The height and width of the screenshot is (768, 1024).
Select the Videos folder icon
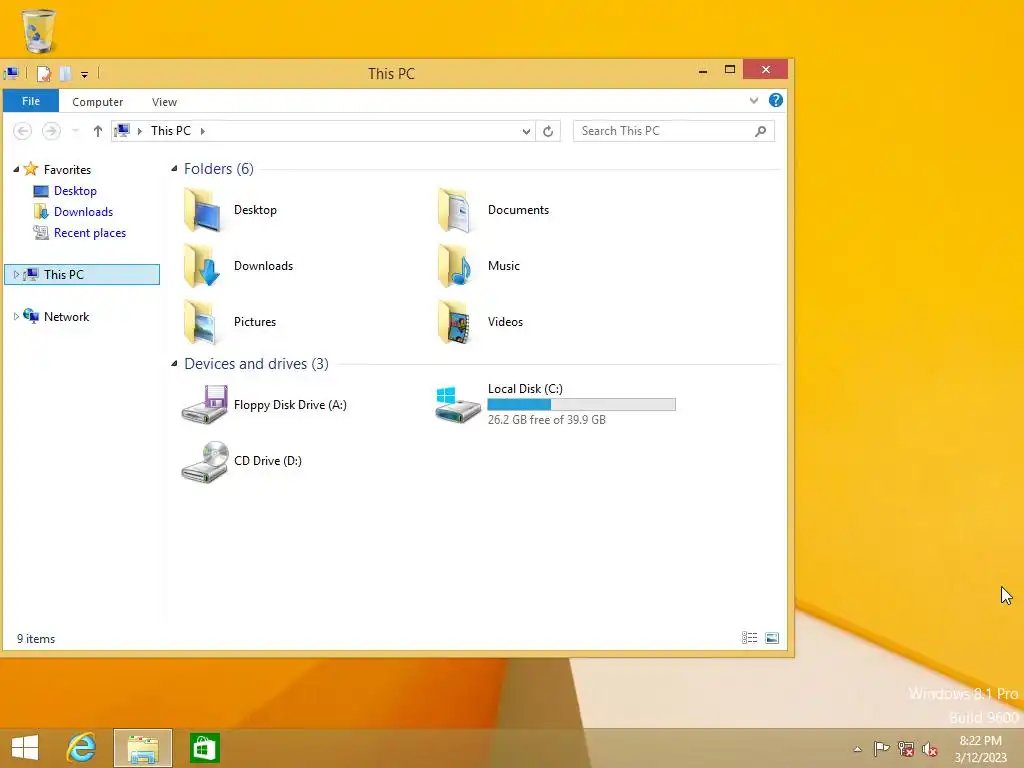point(455,322)
